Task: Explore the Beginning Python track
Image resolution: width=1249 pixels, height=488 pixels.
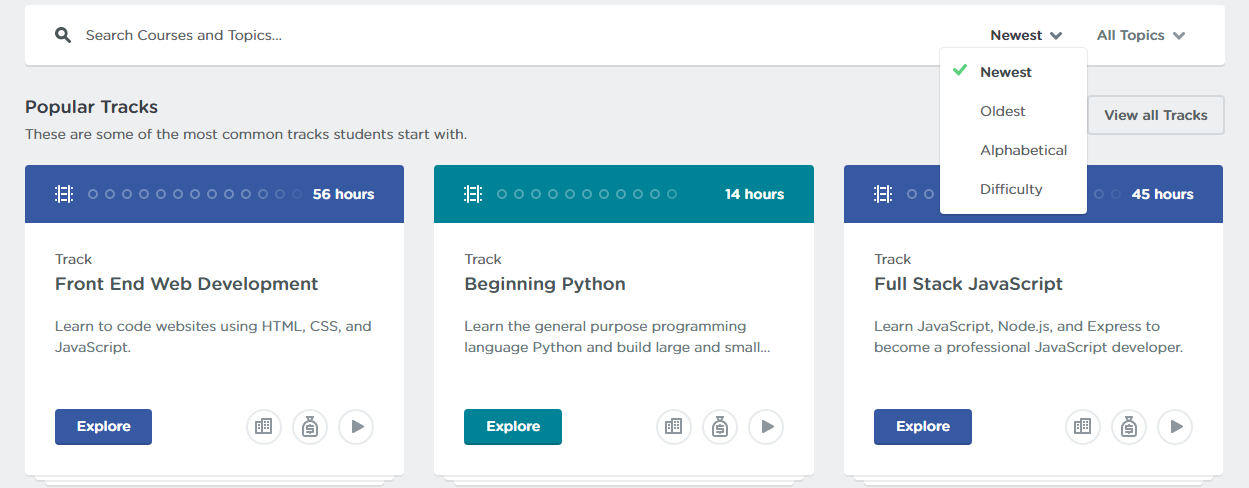Action: (x=513, y=427)
